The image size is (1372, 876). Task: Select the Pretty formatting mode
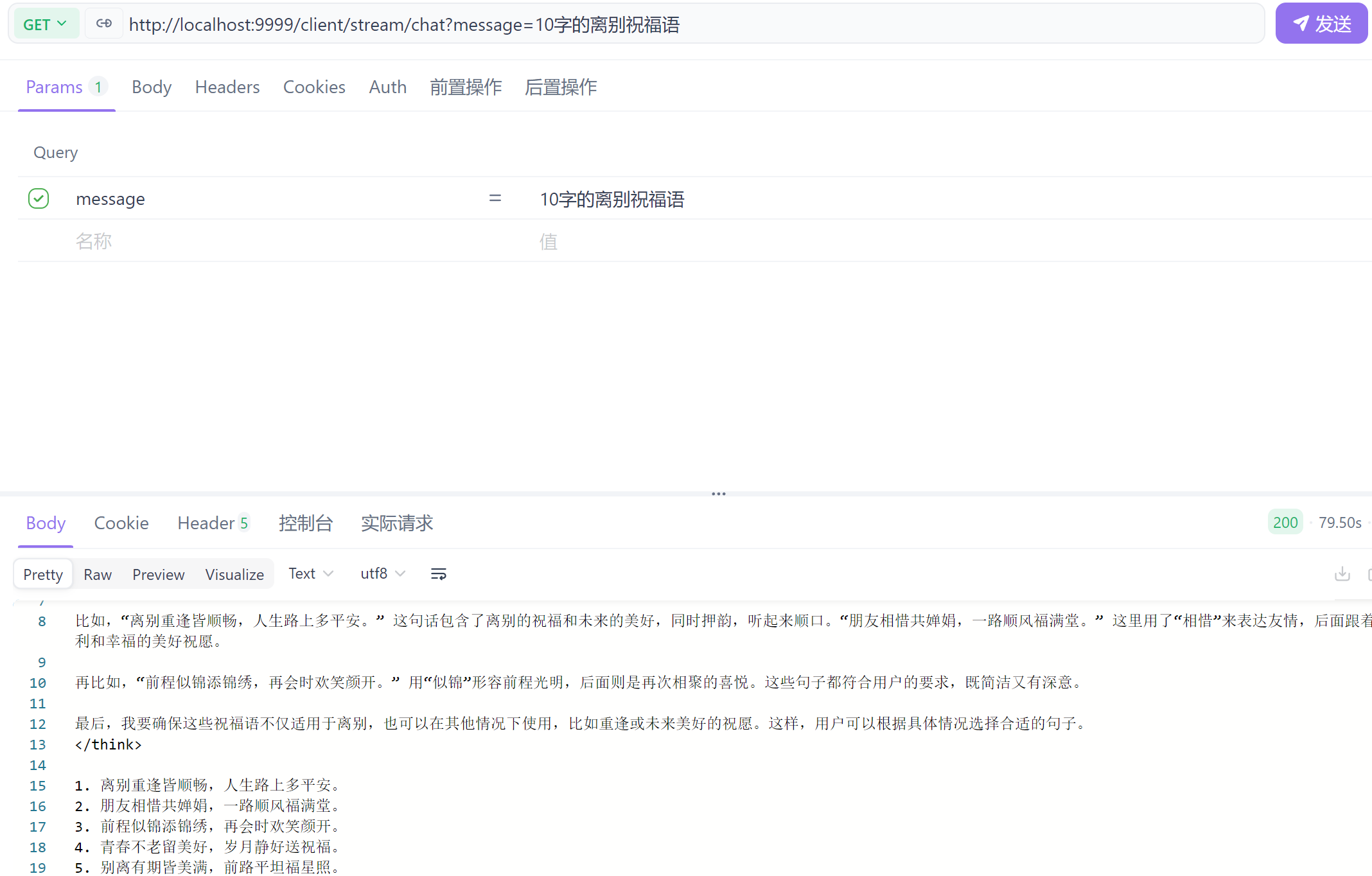(42, 574)
